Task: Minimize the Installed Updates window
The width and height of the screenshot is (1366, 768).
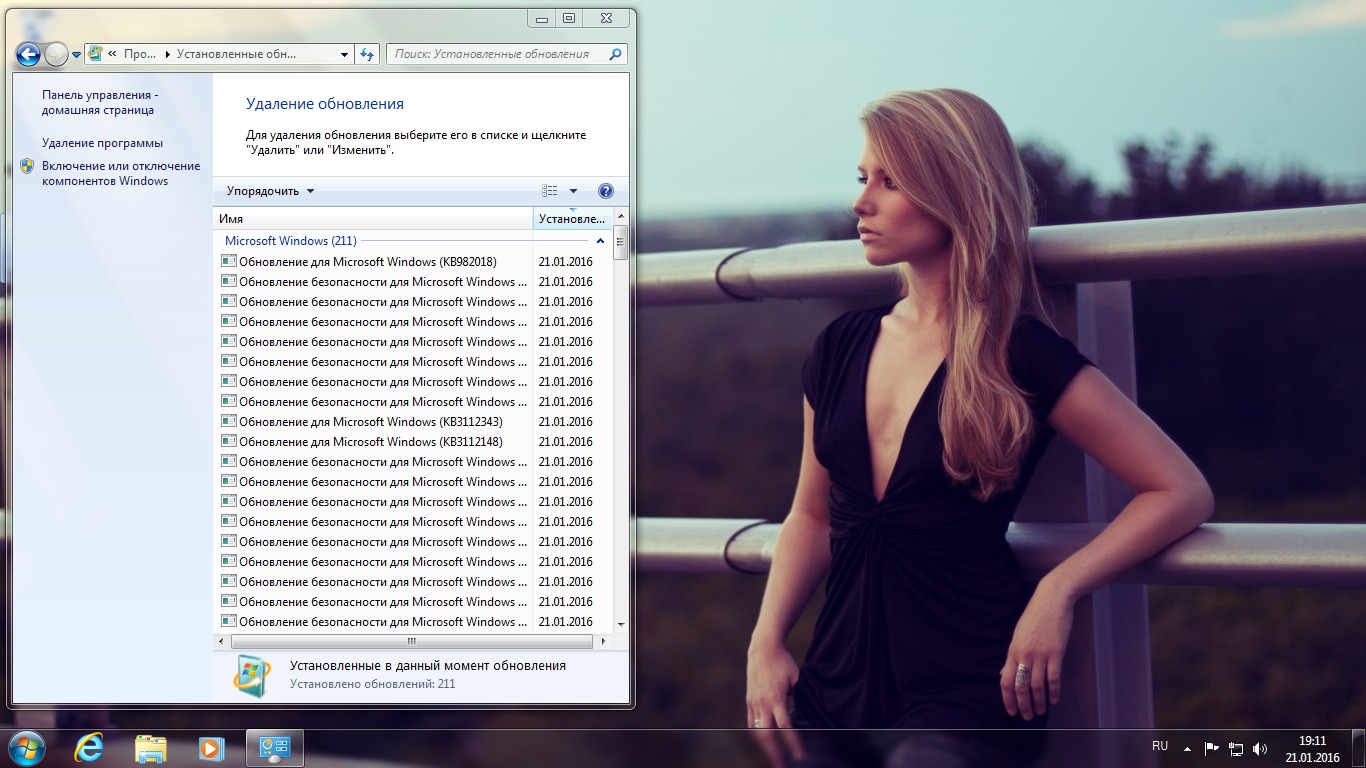Action: tap(541, 17)
